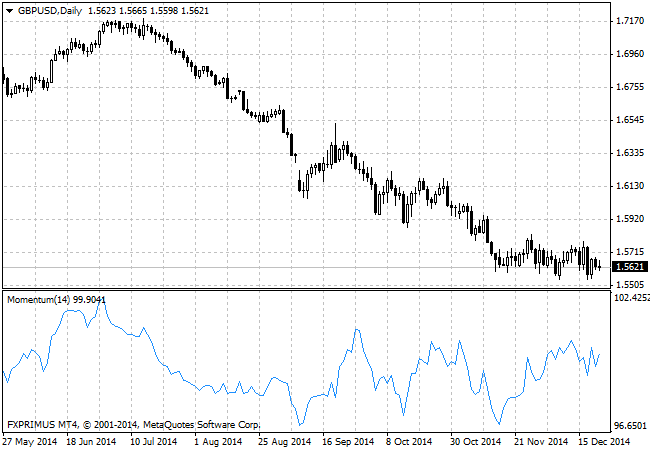
Task: Select the 1.6960 price level label
Action: (630, 54)
